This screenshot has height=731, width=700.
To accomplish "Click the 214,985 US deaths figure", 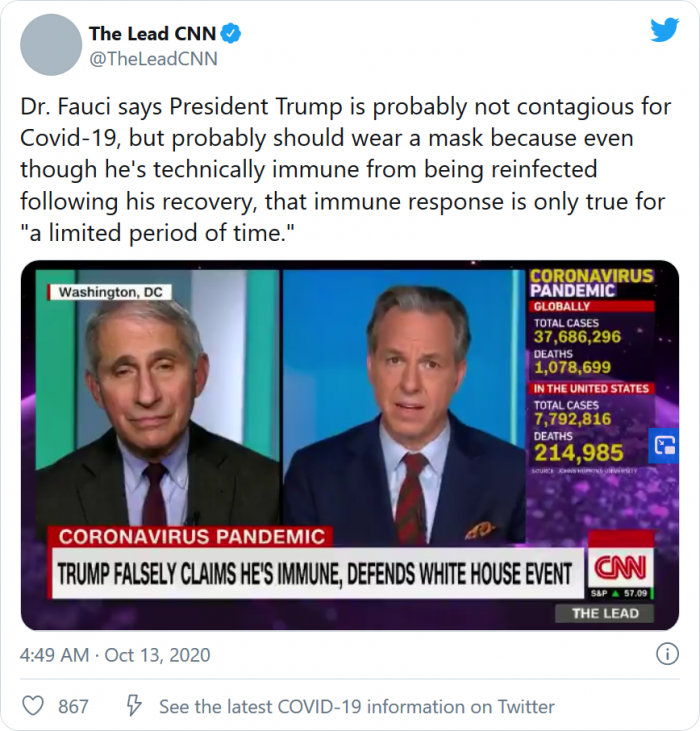I will [x=578, y=455].
